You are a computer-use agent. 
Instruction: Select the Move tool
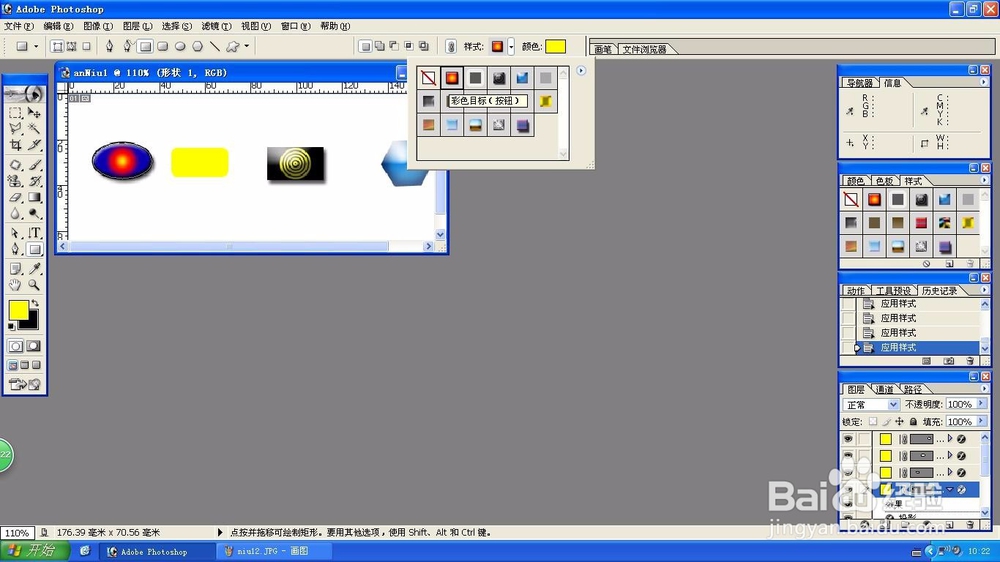coord(34,113)
